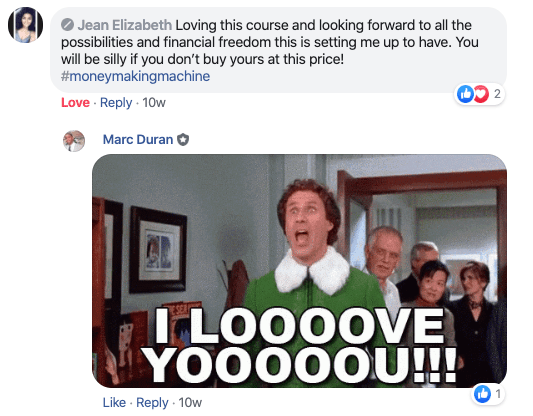Image resolution: width=533 pixels, height=416 pixels.
Task: View the 2 reactions count
Action: pos(497,94)
